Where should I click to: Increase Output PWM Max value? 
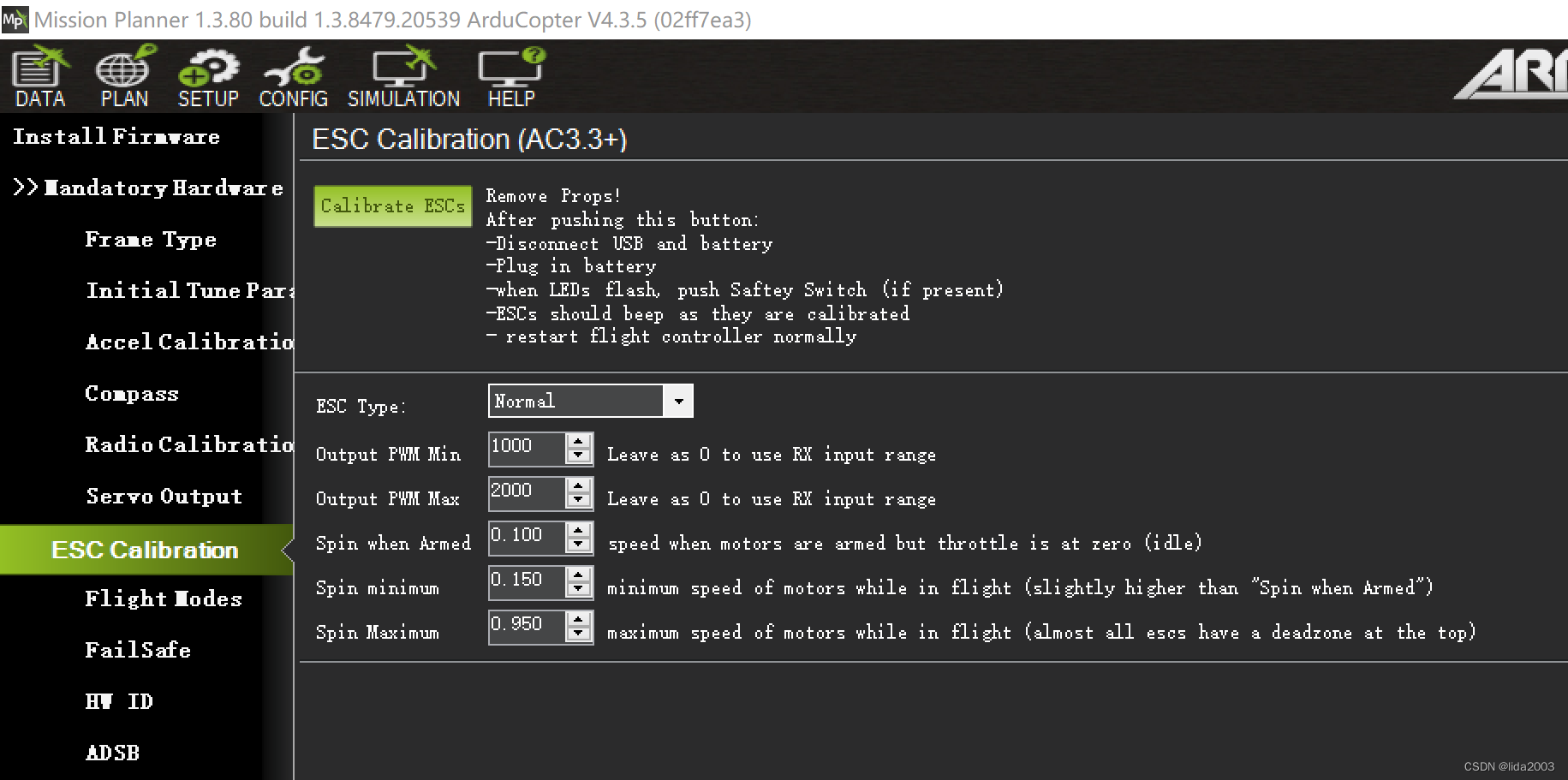[x=580, y=485]
